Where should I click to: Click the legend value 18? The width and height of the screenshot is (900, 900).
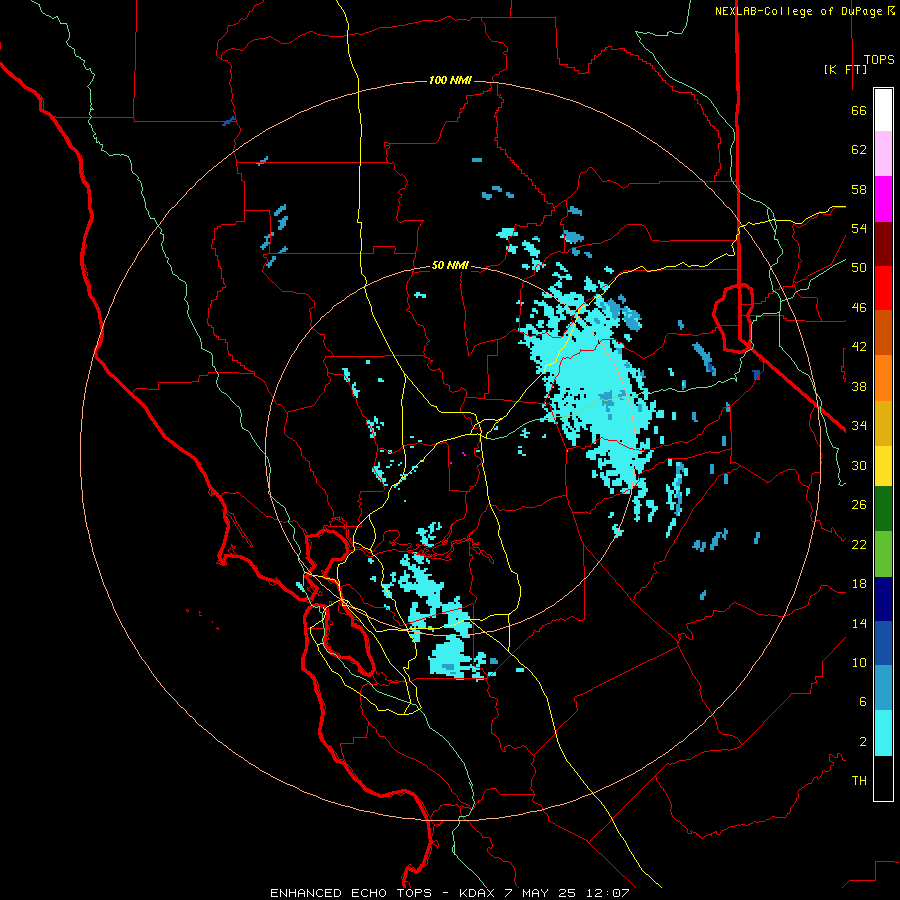[x=859, y=584]
